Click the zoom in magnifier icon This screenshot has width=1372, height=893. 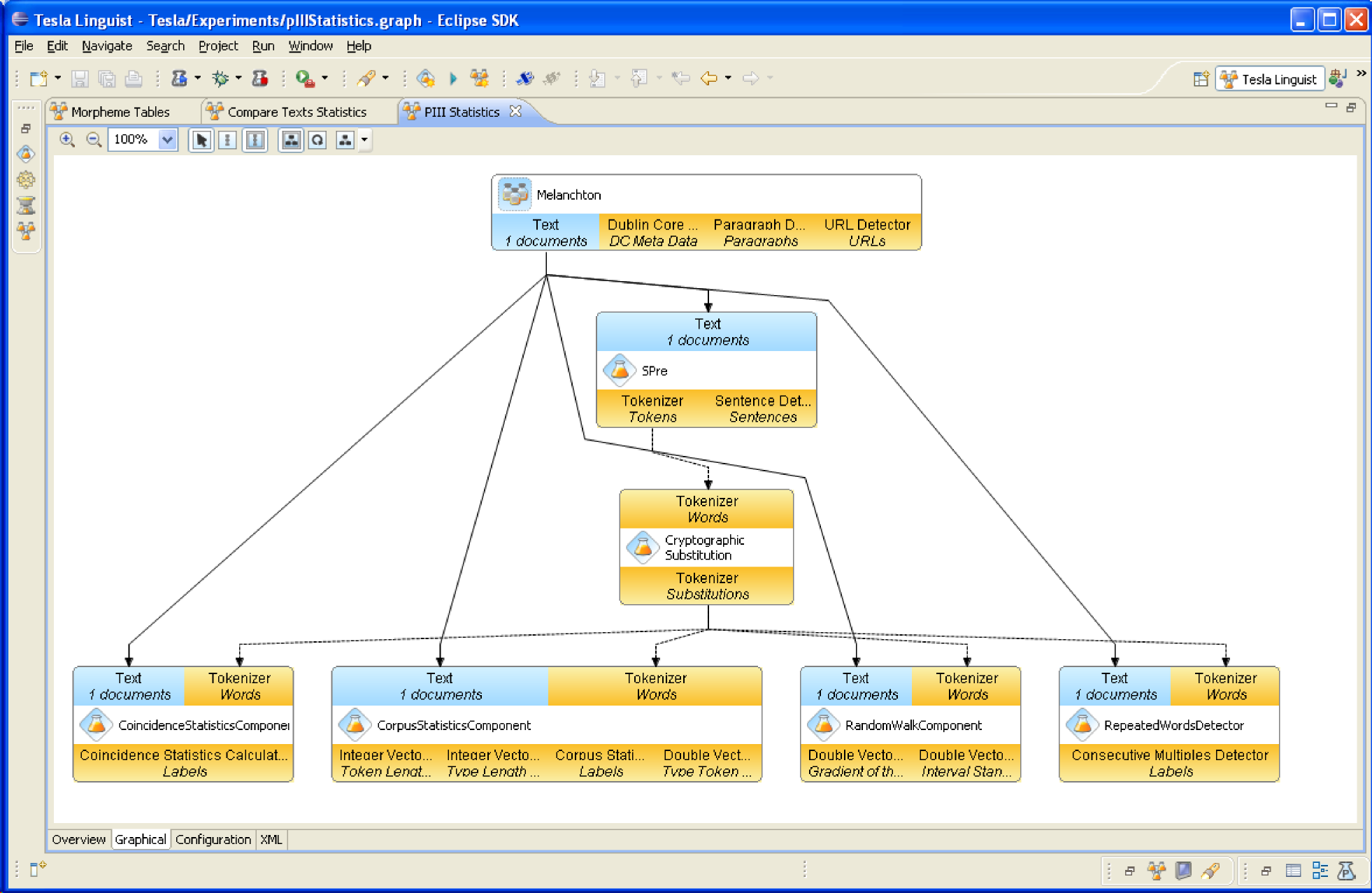click(67, 139)
